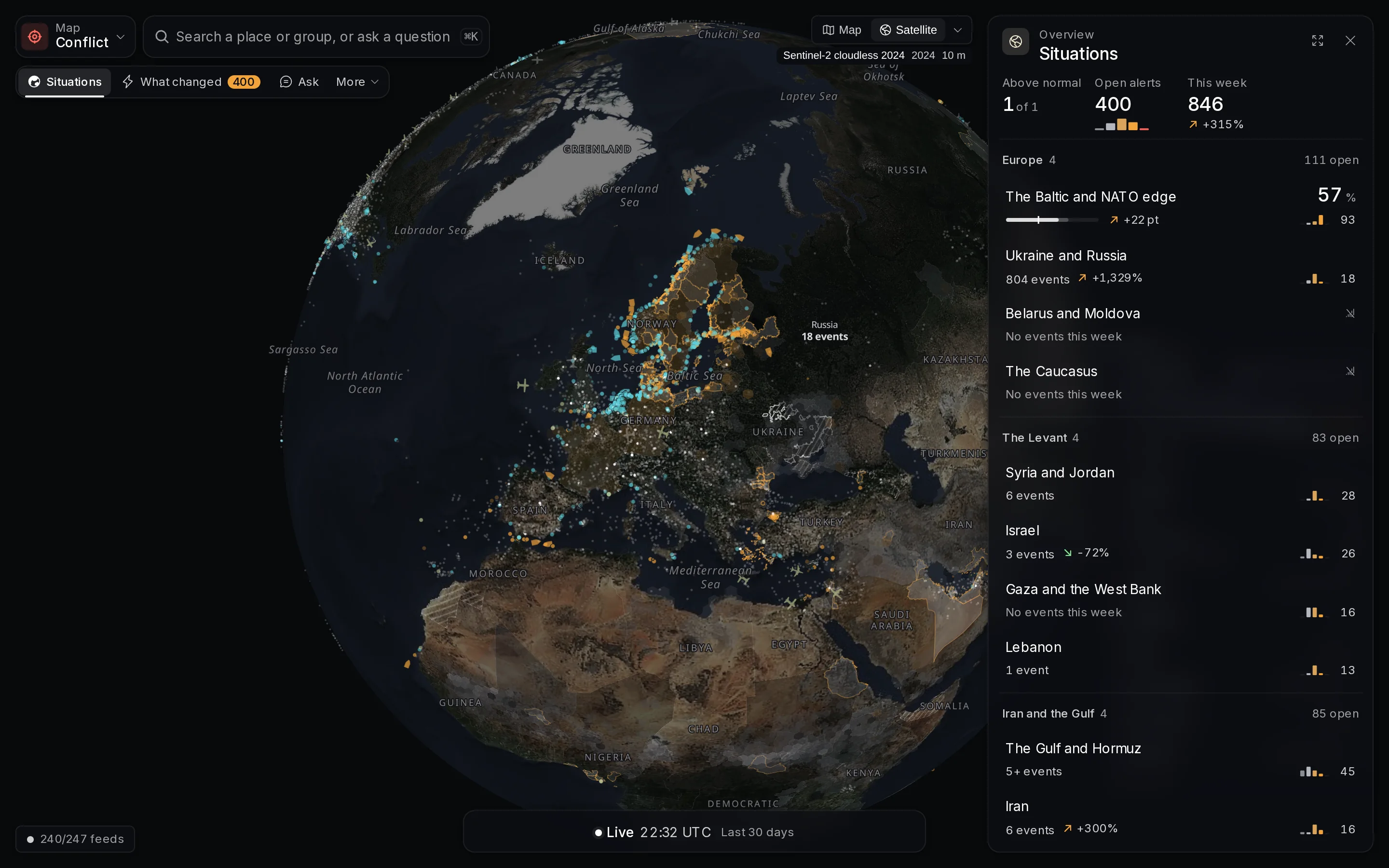Open the Iran situation row
The height and width of the screenshot is (868, 1389).
(x=1180, y=817)
